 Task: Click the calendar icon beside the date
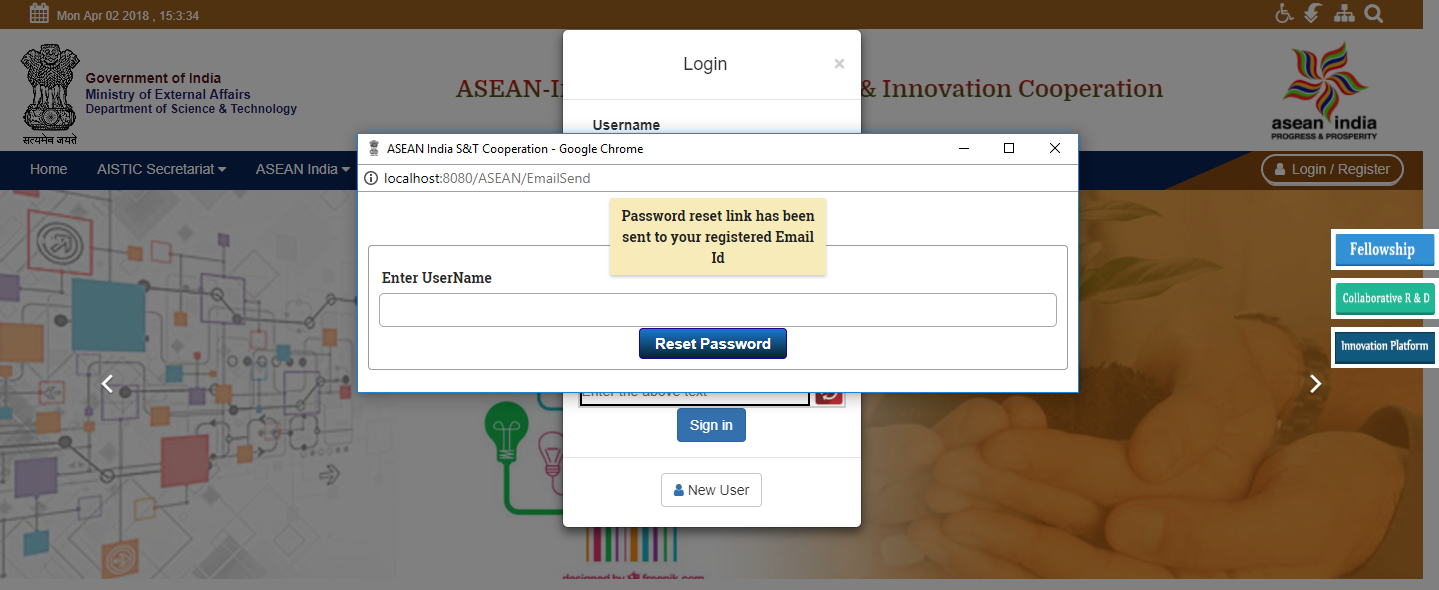tap(39, 14)
